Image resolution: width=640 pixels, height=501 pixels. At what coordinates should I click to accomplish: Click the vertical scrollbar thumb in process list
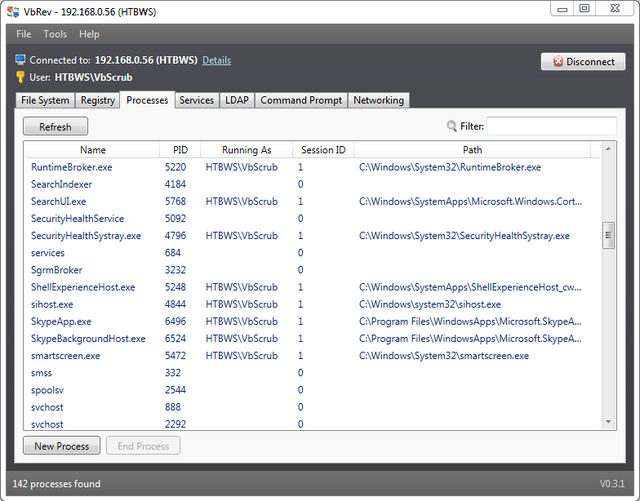(609, 235)
